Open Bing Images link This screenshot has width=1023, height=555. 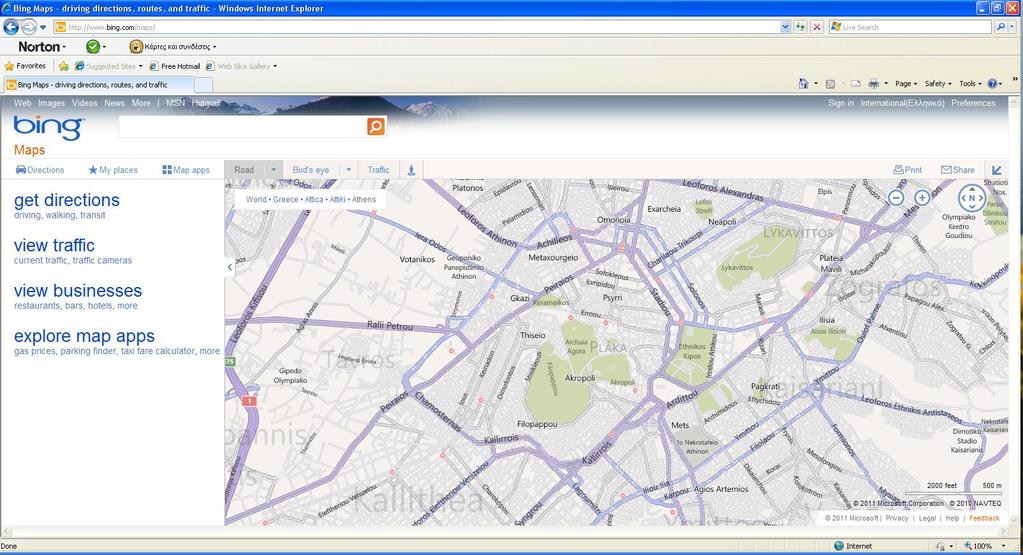click(x=51, y=103)
